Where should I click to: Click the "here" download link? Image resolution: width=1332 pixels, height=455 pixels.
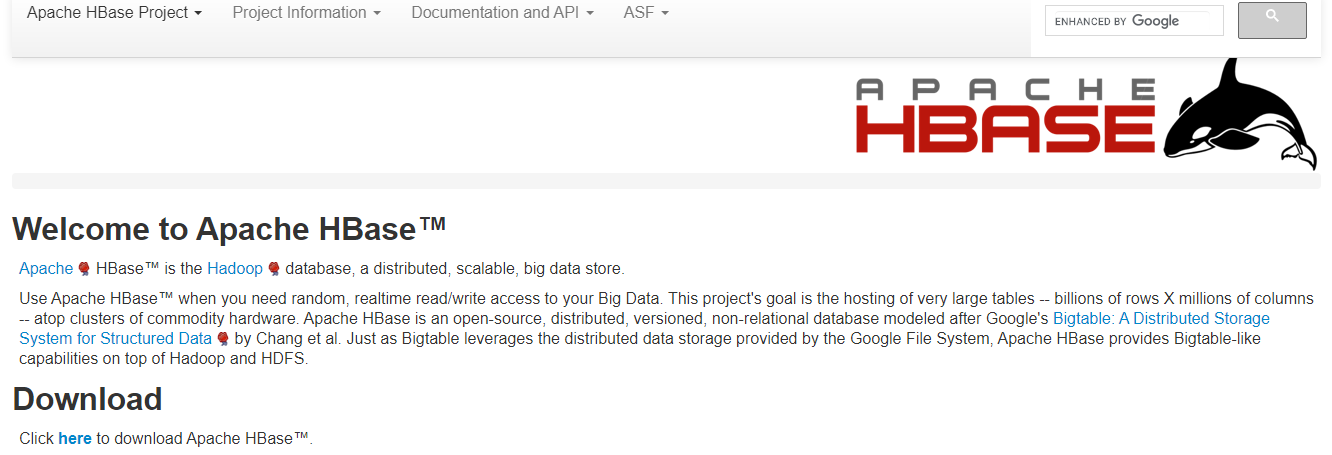pos(75,438)
